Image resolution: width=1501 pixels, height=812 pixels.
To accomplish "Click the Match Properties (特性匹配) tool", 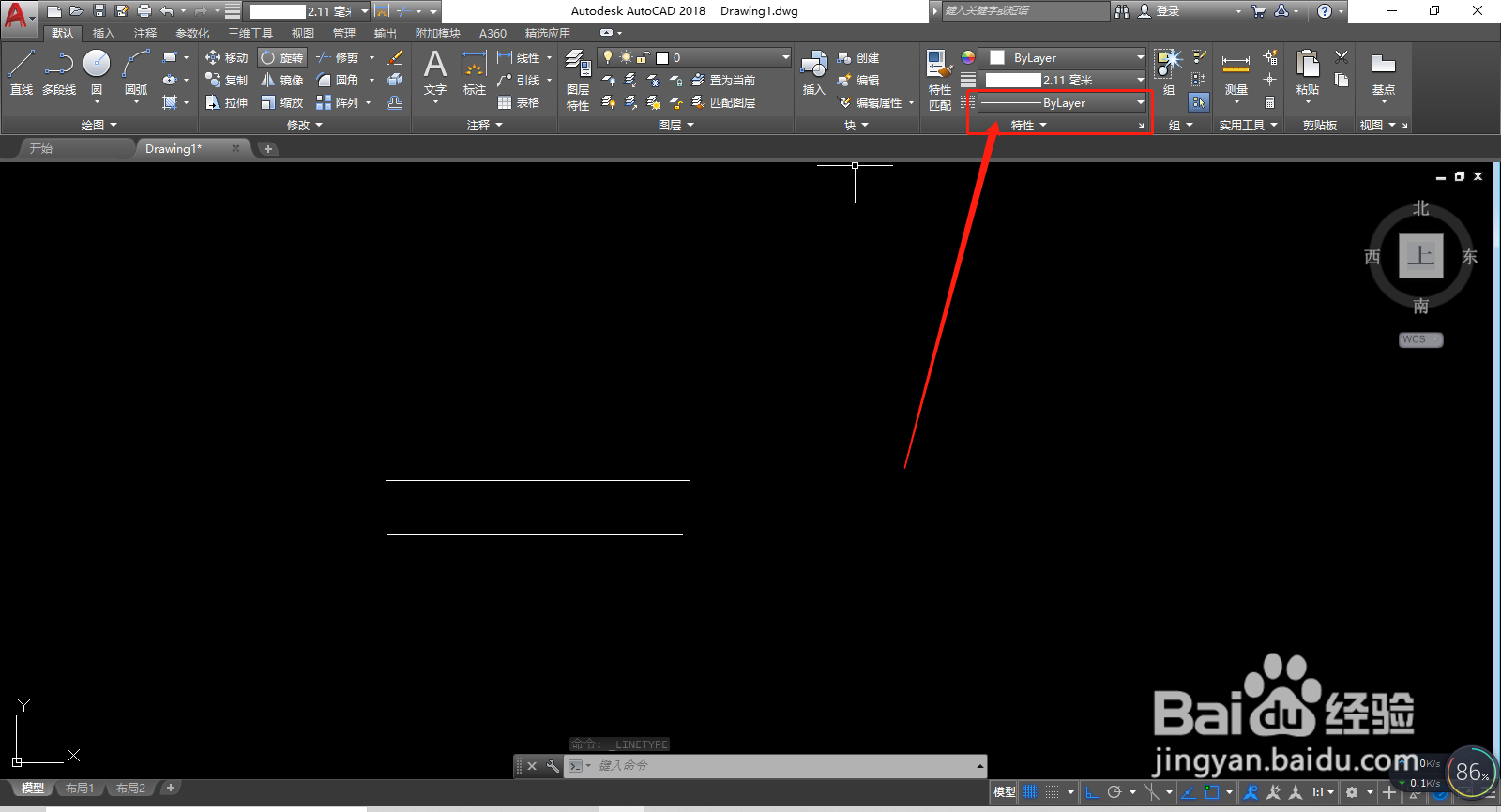I will click(x=939, y=81).
